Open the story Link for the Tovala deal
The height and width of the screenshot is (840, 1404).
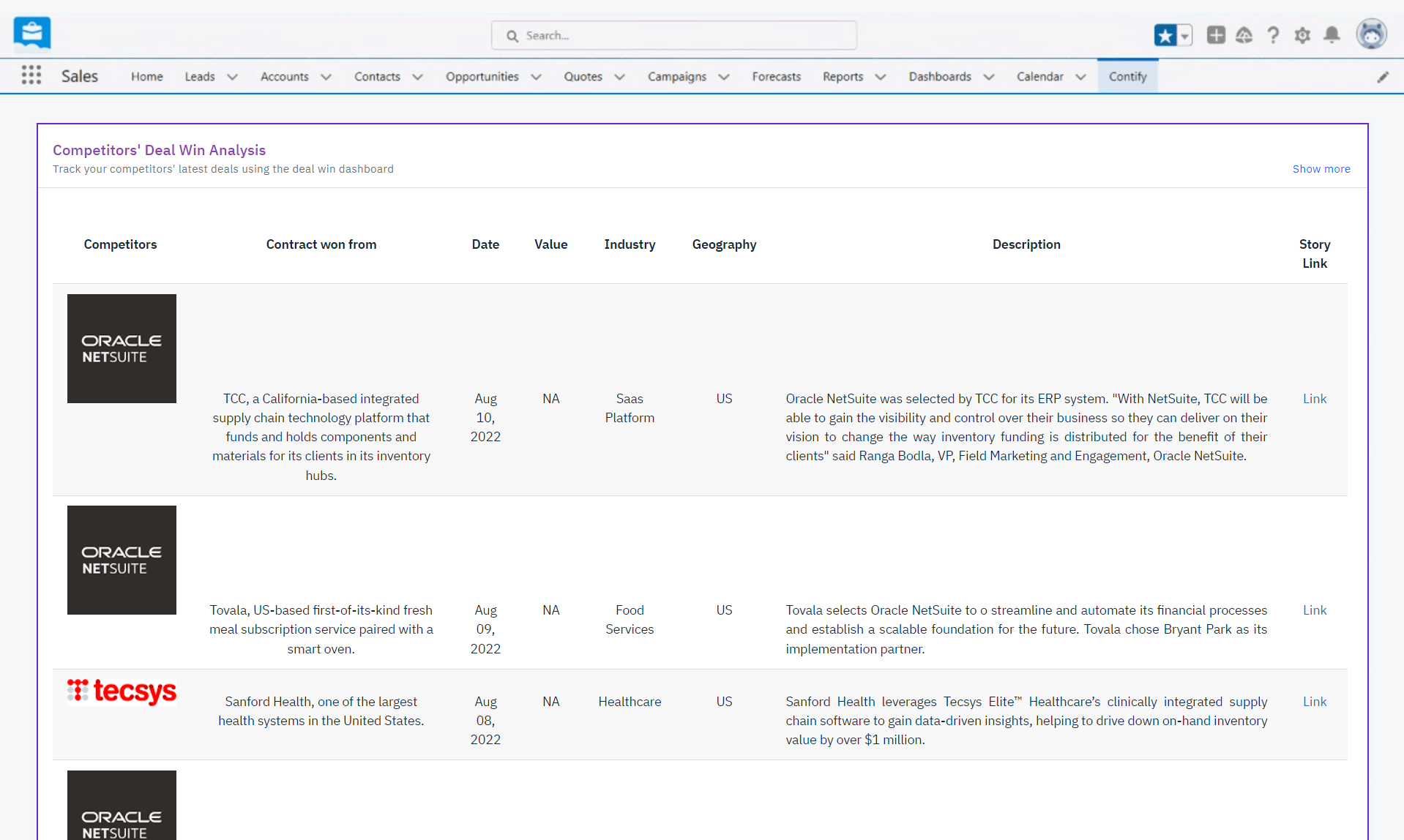(1315, 610)
